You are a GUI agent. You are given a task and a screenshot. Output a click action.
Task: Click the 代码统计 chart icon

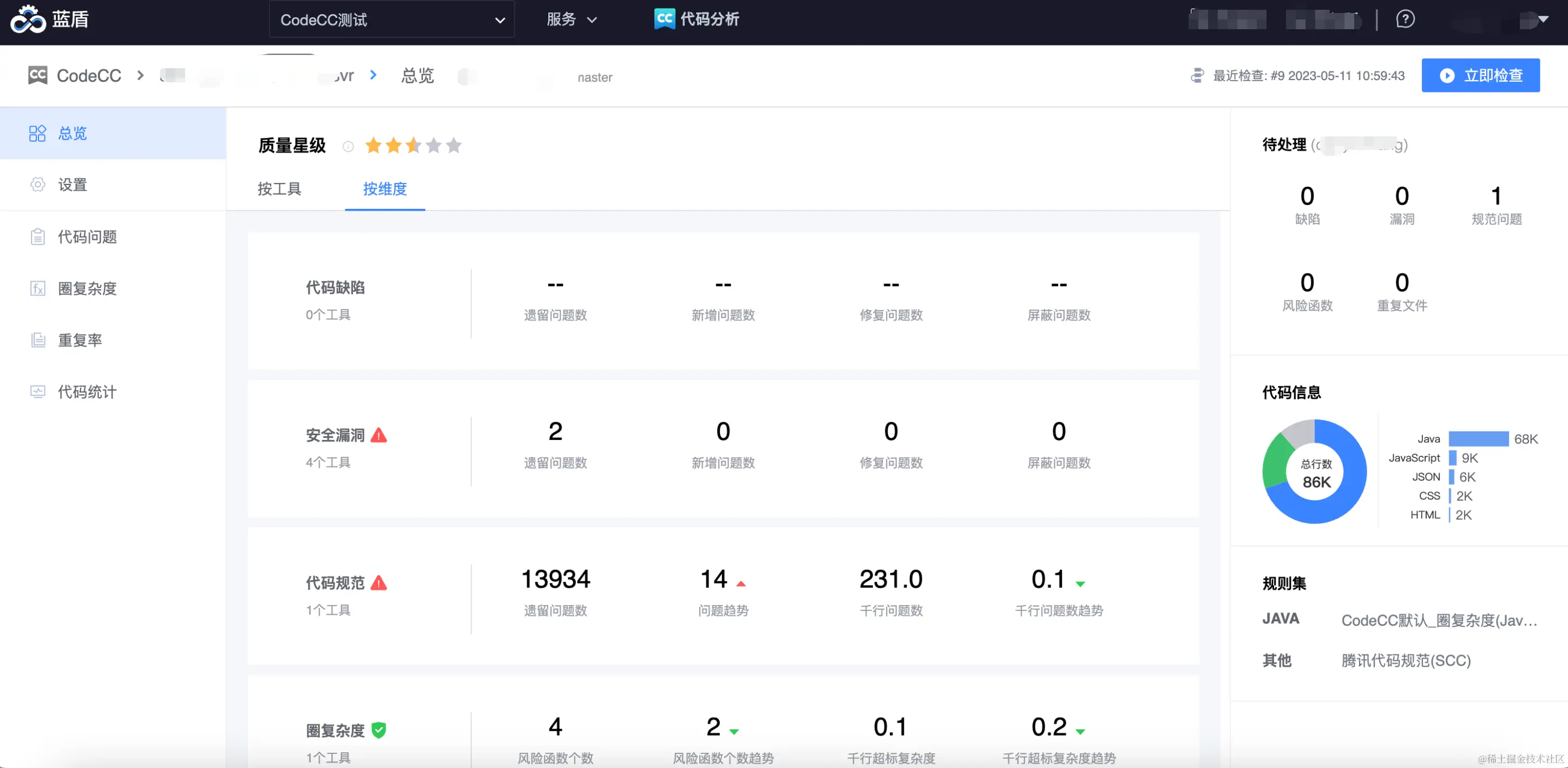point(37,392)
